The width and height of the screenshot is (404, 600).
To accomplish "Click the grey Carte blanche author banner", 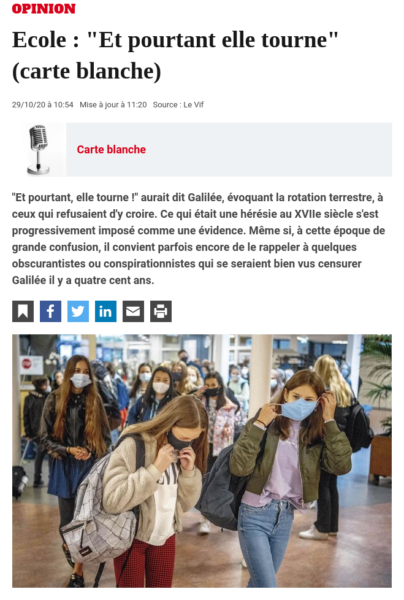I will pyautogui.click(x=229, y=150).
